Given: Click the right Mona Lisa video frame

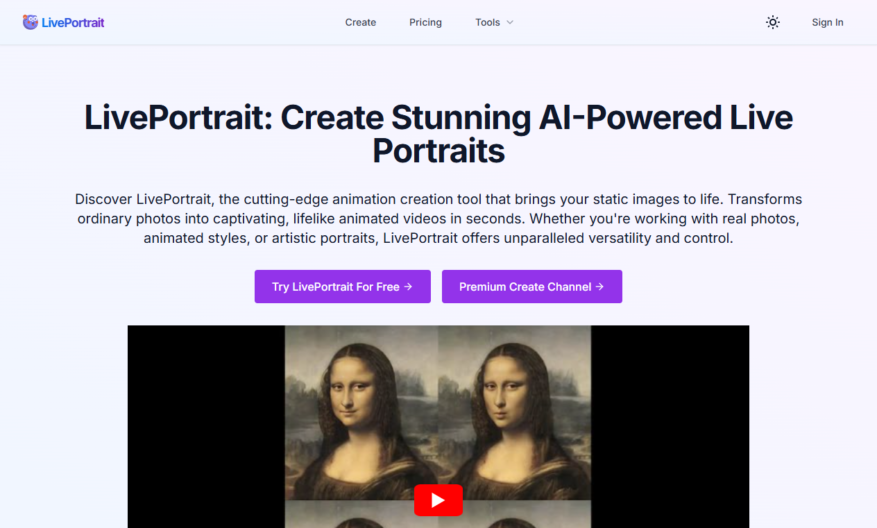Looking at the screenshot, I should [514, 413].
